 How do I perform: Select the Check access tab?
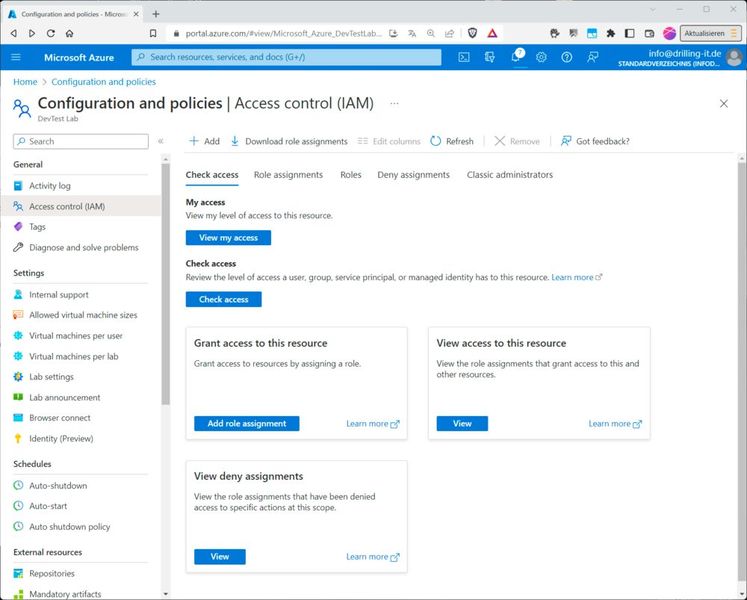pos(212,175)
